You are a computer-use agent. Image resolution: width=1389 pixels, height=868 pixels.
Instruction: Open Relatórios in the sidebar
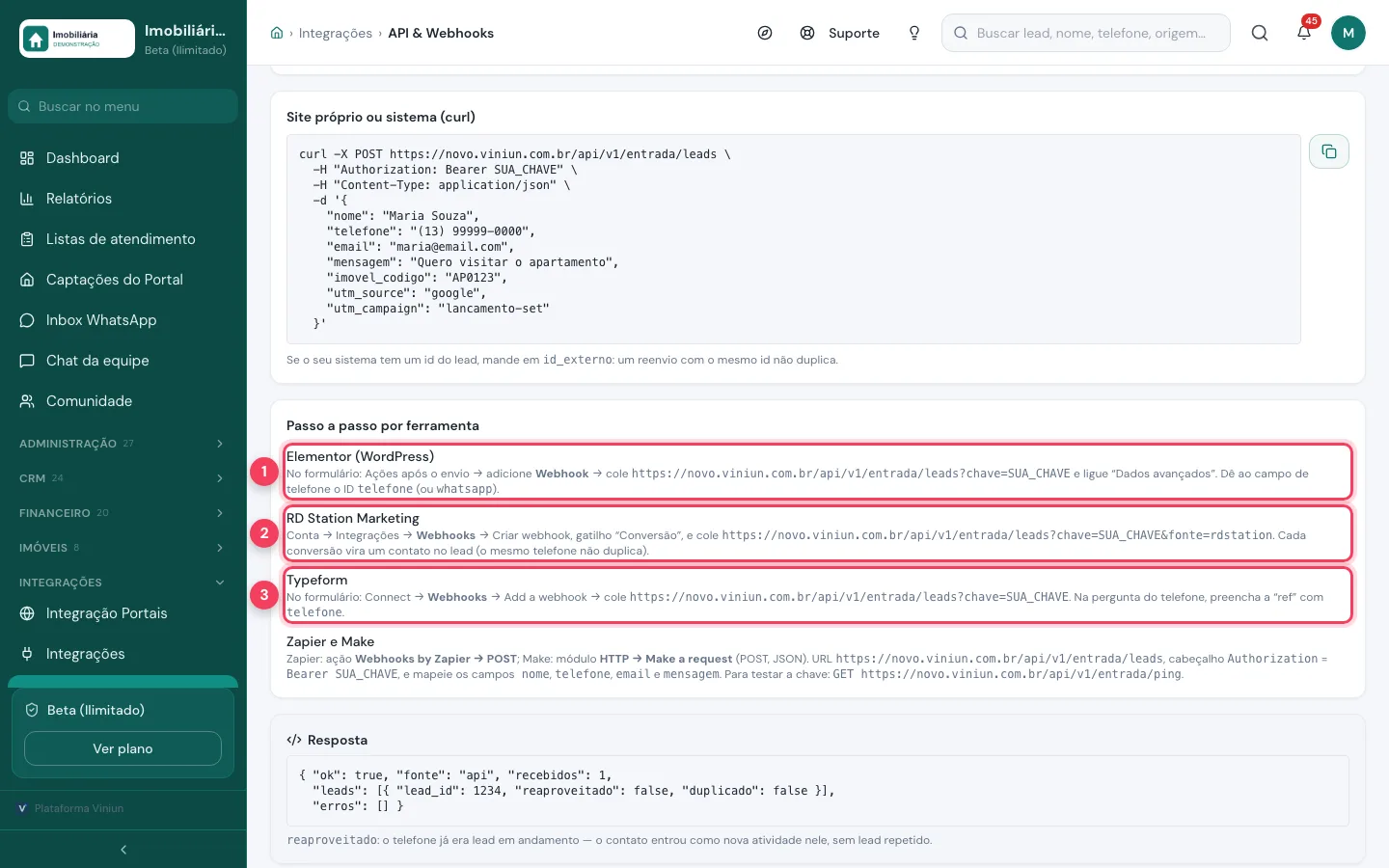[123, 199]
